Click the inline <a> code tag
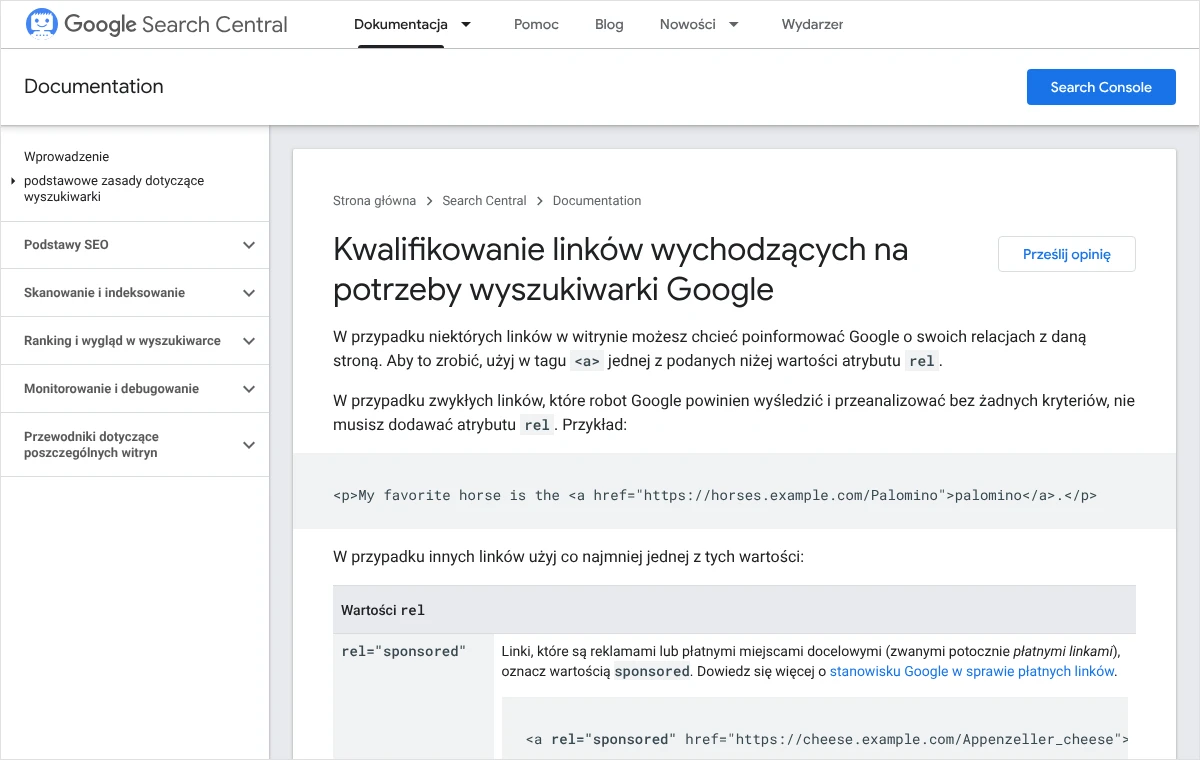The height and width of the screenshot is (760, 1200). pyautogui.click(x=587, y=362)
